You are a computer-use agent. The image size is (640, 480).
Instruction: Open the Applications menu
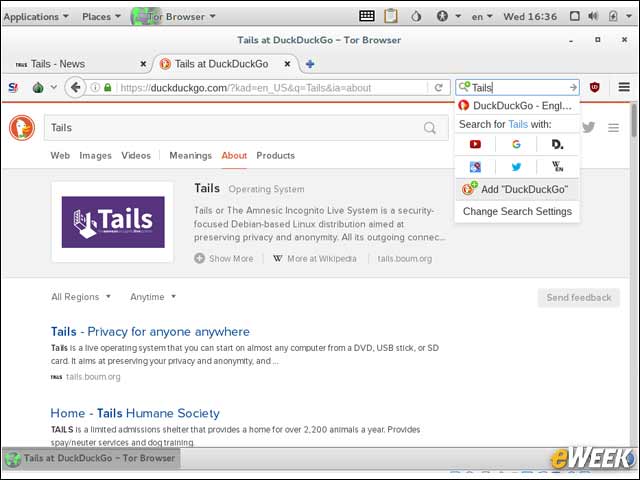[x=36, y=17]
